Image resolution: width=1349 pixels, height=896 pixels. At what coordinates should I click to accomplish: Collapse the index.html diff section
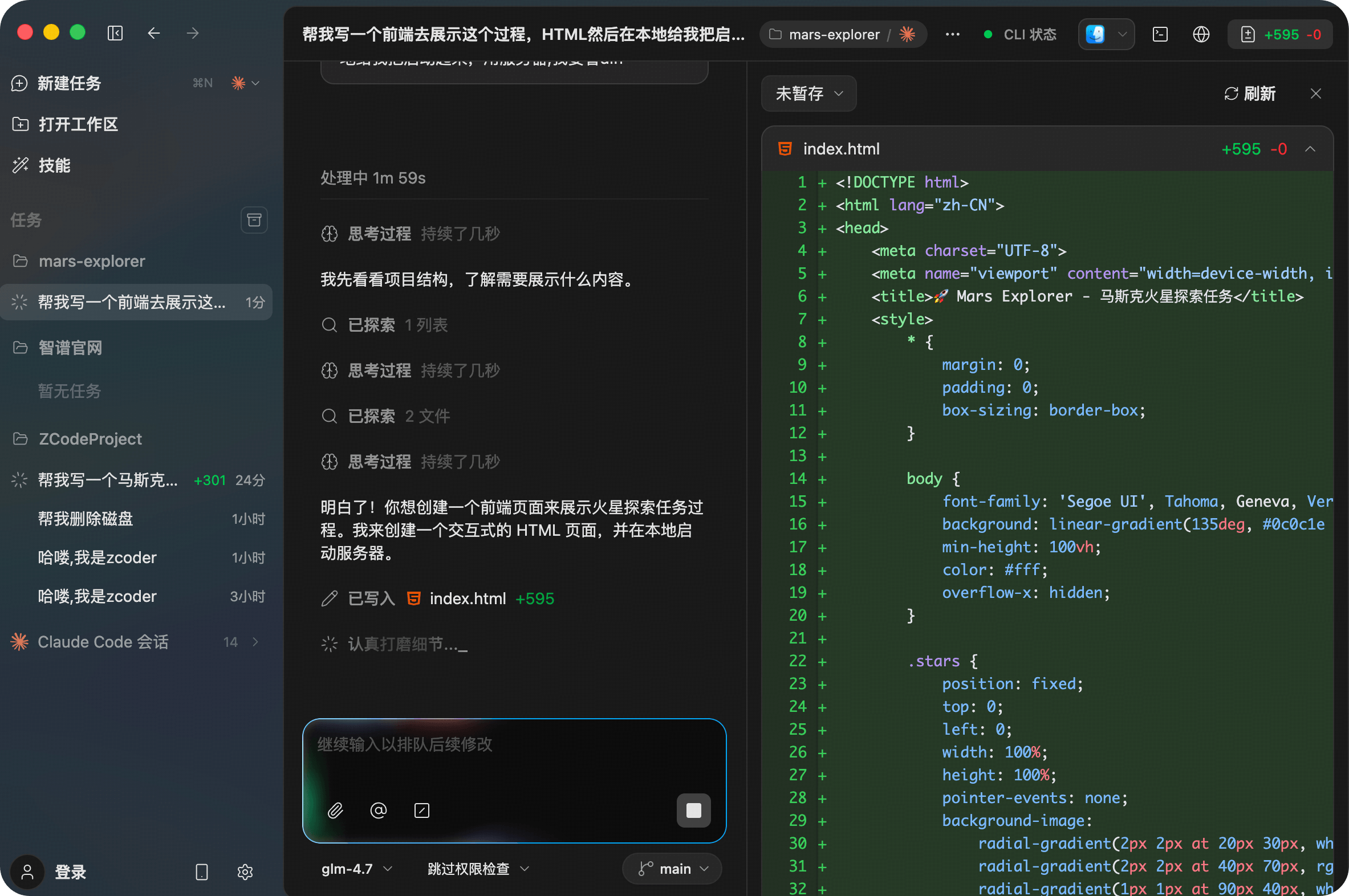(1310, 149)
